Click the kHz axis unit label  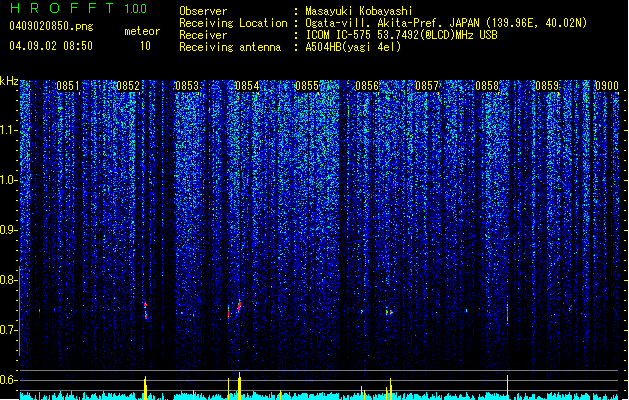tap(9, 81)
